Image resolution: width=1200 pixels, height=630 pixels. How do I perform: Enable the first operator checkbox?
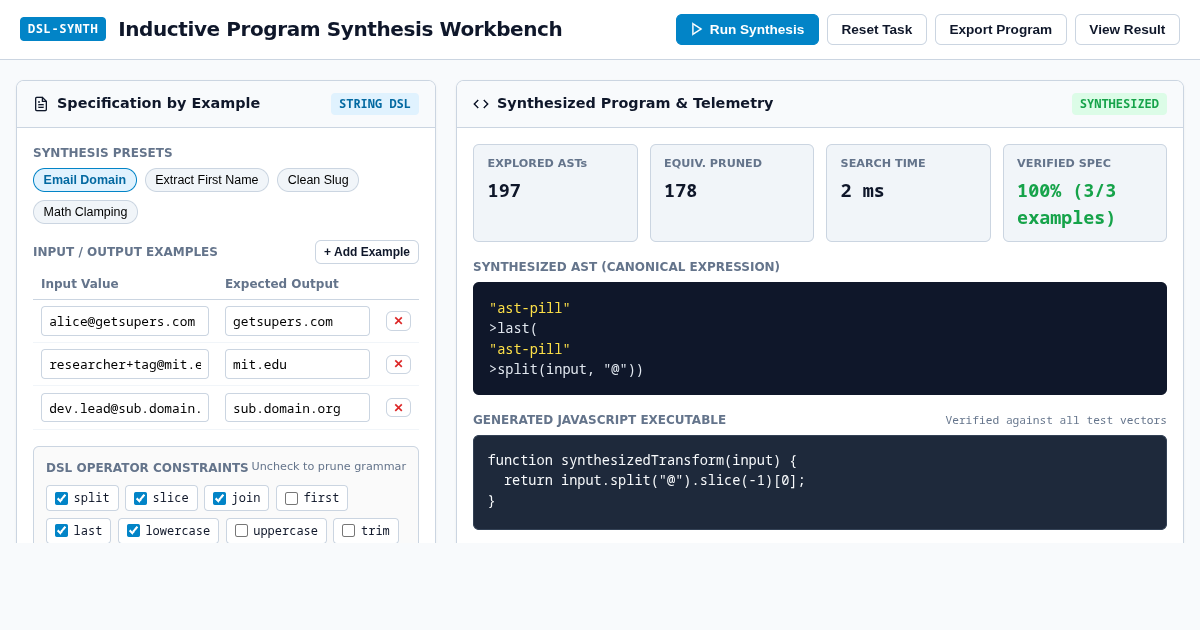coord(292,498)
